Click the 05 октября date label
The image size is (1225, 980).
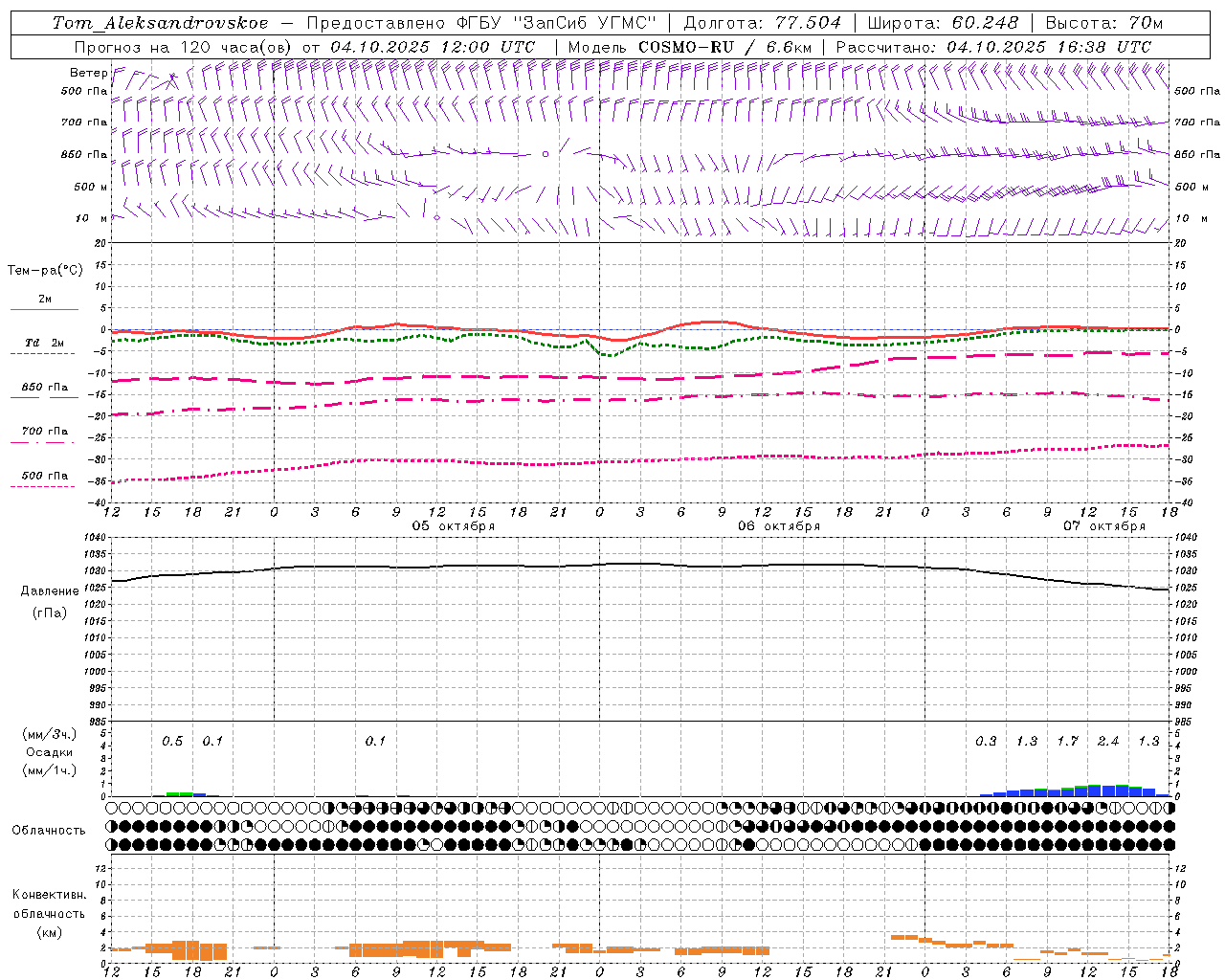454,526
